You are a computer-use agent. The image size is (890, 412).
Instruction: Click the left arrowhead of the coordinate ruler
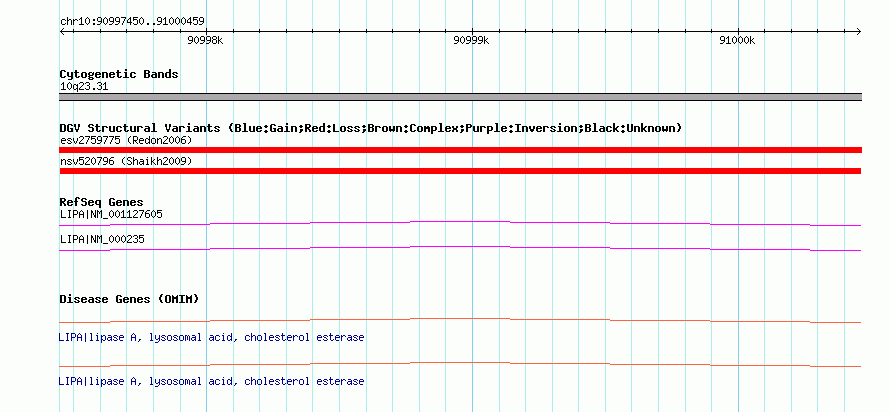coord(62,32)
